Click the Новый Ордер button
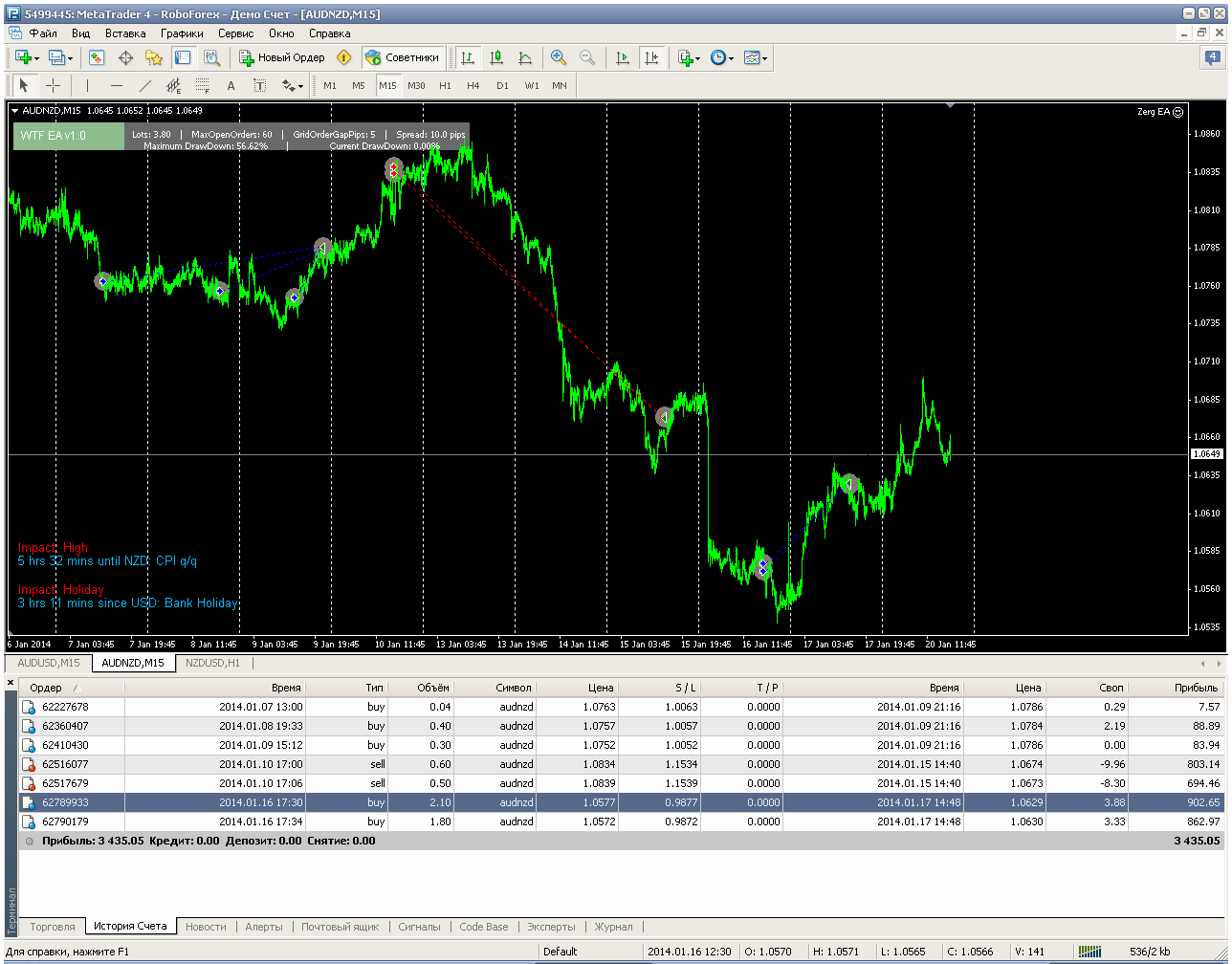Screen dimensions: 1232x964 point(282,57)
